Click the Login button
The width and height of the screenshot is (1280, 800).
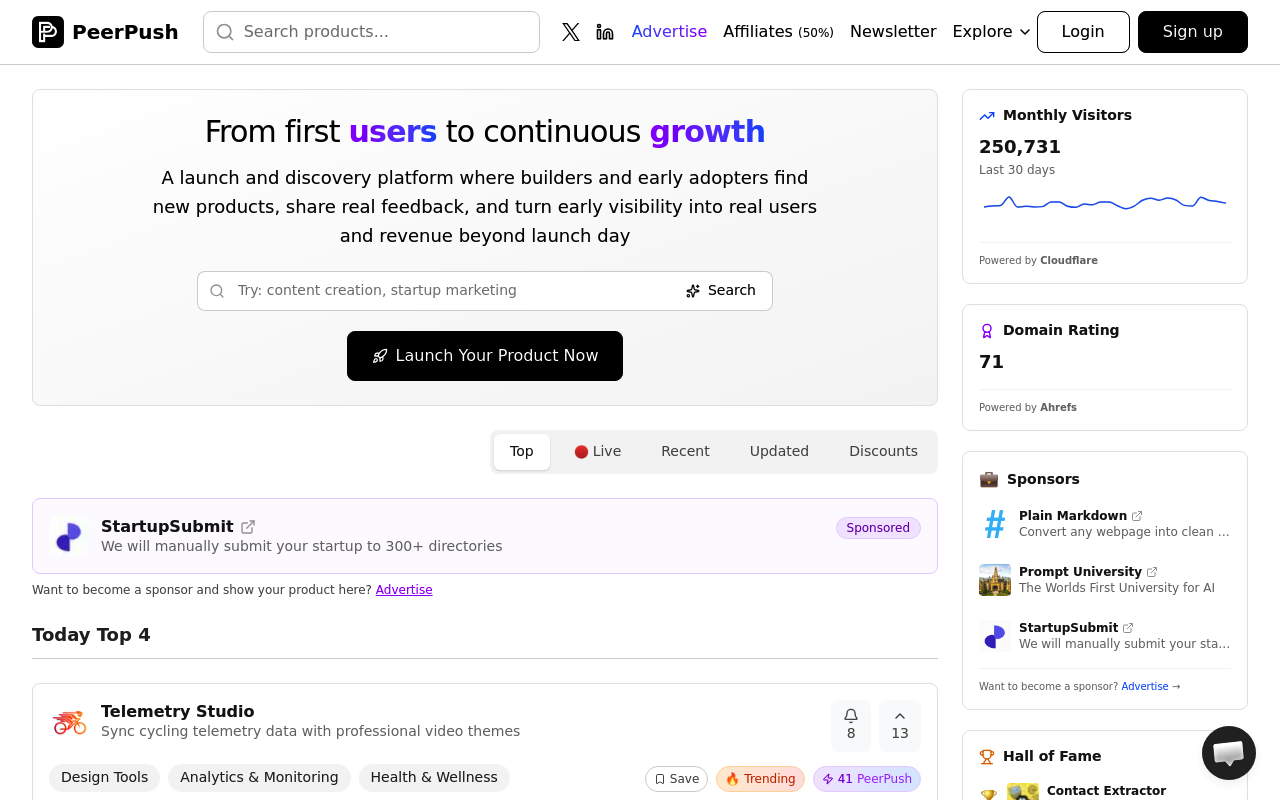(x=1083, y=32)
